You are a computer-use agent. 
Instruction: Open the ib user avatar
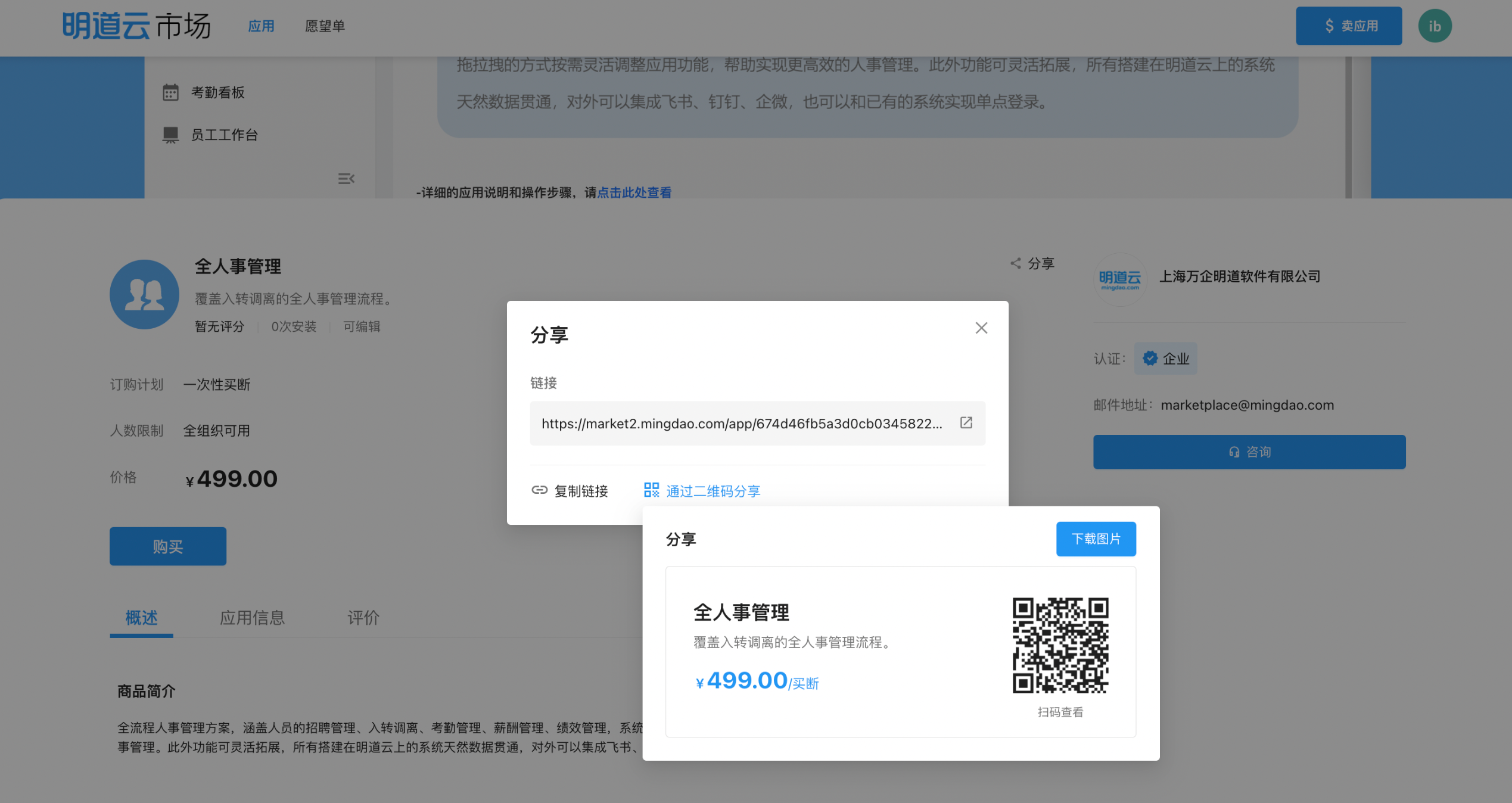(x=1435, y=26)
